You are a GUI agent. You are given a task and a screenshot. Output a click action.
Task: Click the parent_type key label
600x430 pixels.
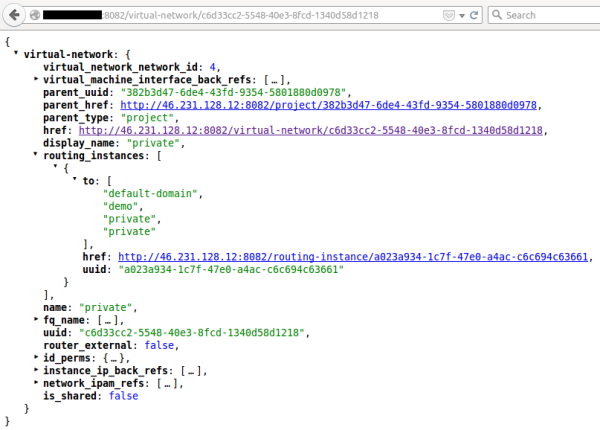(x=76, y=118)
